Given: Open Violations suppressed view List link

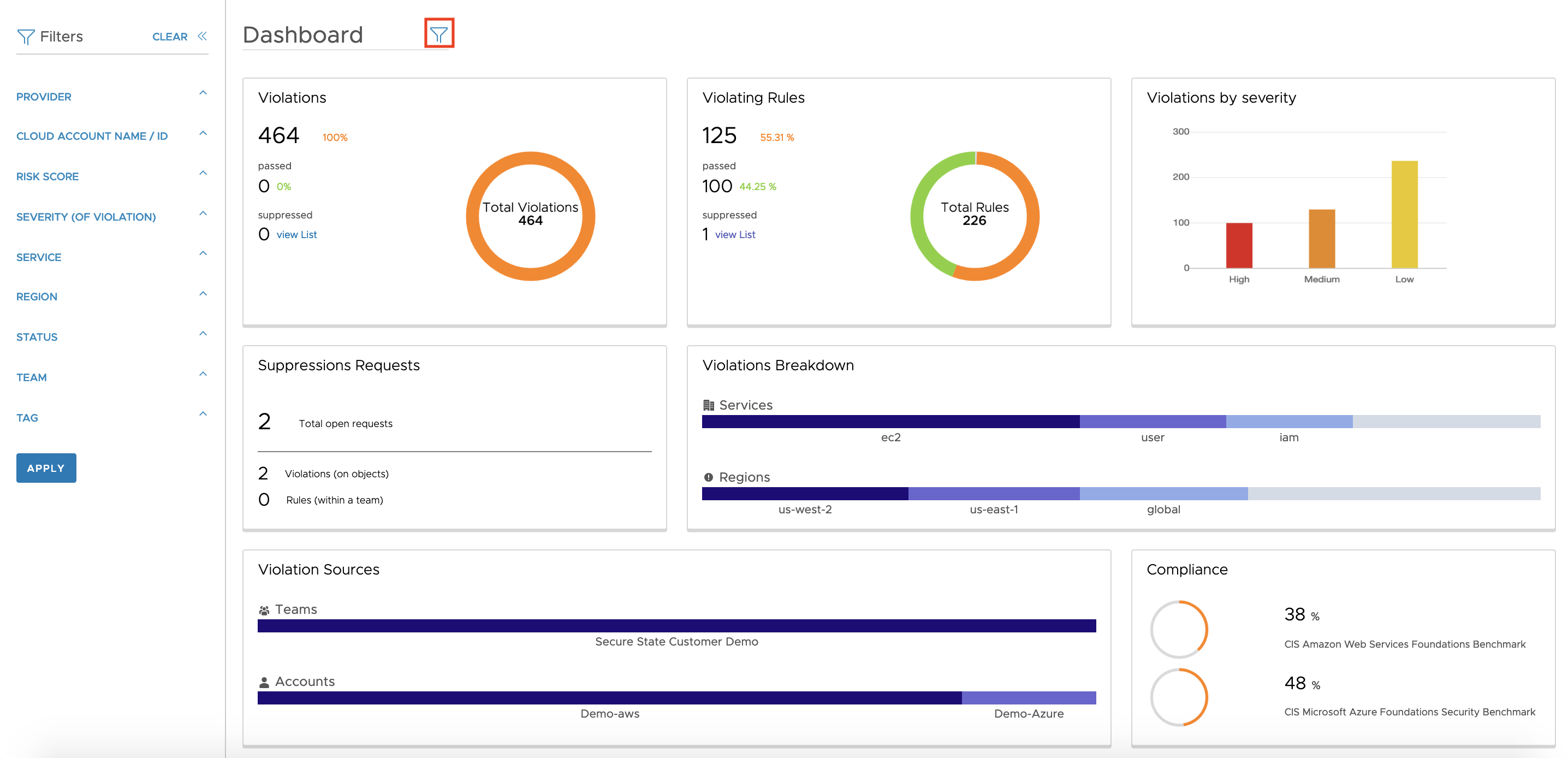Looking at the screenshot, I should click(296, 235).
